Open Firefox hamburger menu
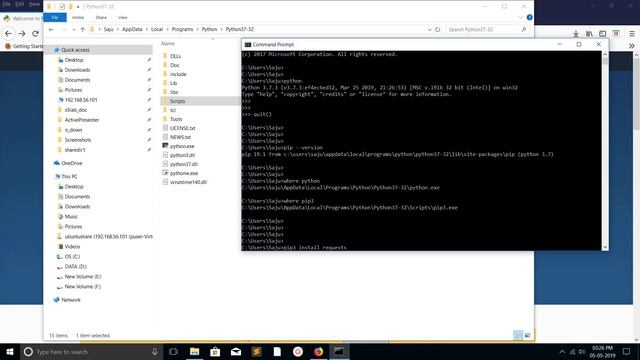Image resolution: width=640 pixels, height=360 pixels. (x=632, y=34)
